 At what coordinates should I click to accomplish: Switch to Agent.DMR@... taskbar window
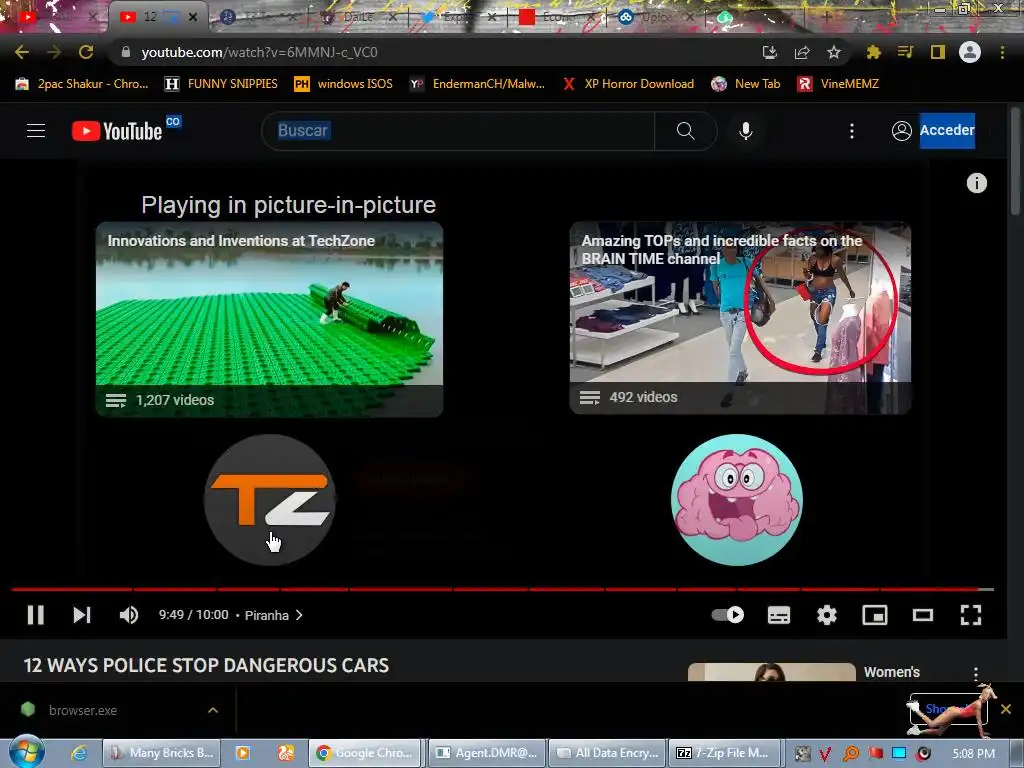tap(487, 753)
